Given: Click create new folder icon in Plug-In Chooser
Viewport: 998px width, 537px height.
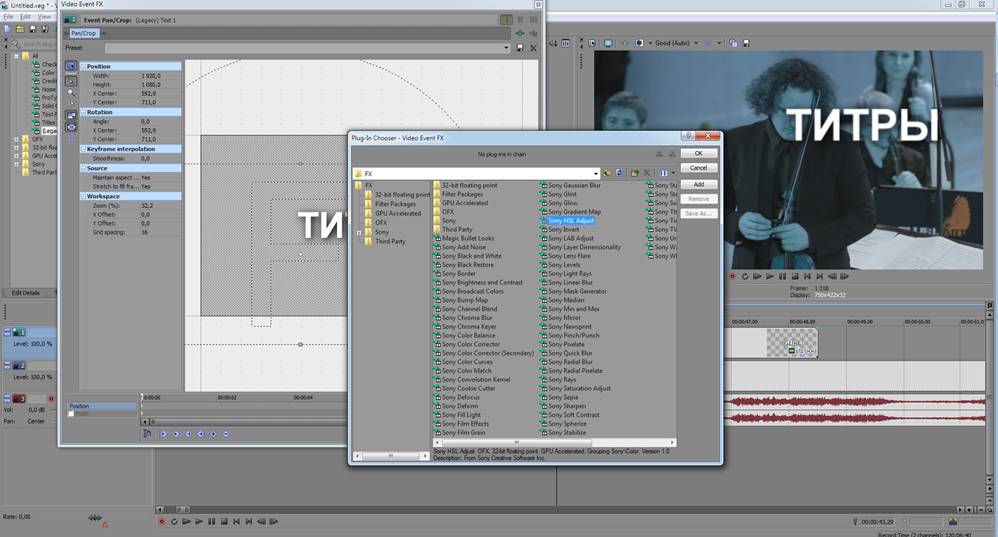Looking at the screenshot, I should (x=635, y=173).
